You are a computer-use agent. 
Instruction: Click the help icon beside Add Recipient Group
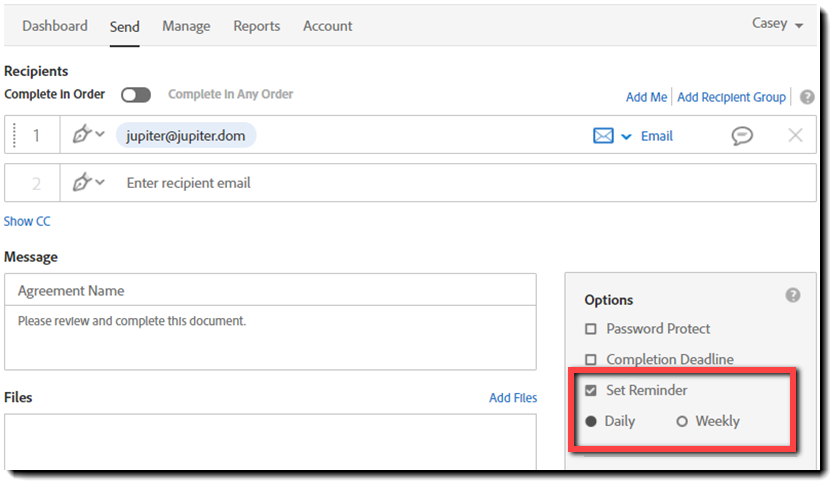[808, 97]
